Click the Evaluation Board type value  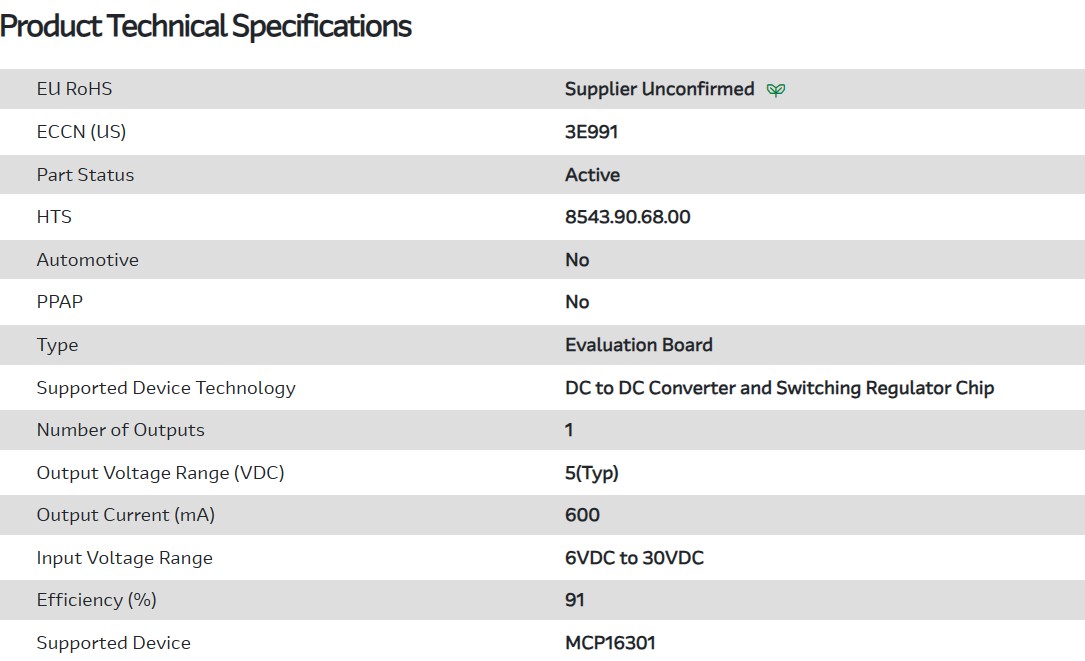(x=638, y=345)
